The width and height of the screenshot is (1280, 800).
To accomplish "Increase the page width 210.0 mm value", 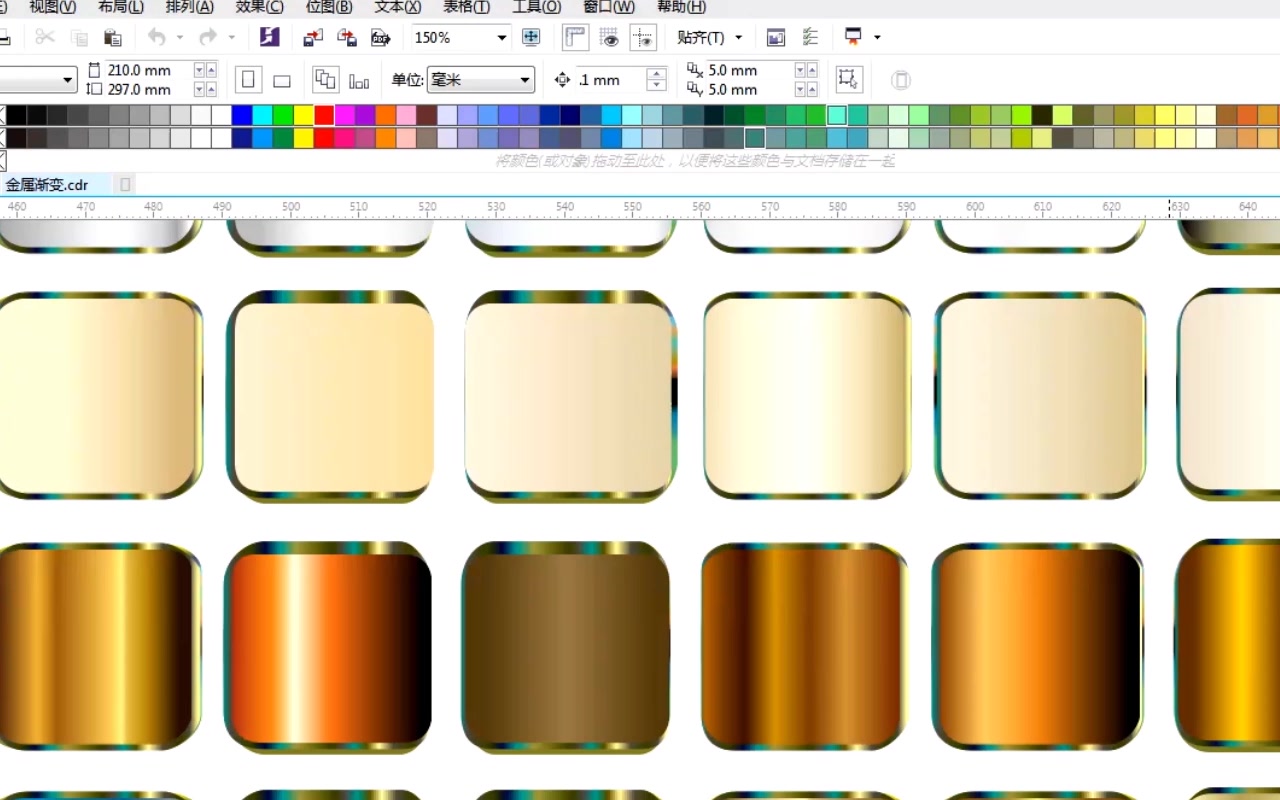I will (x=211, y=70).
